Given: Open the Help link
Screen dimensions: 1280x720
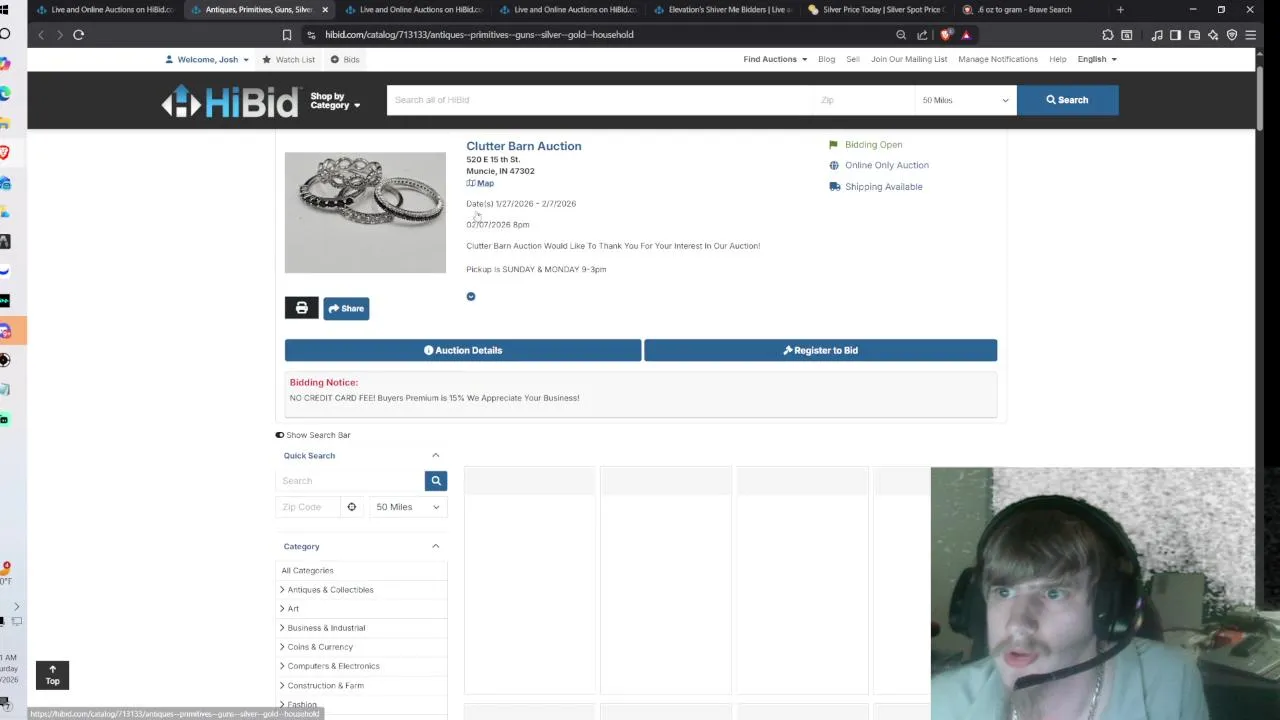Looking at the screenshot, I should tap(1058, 60).
